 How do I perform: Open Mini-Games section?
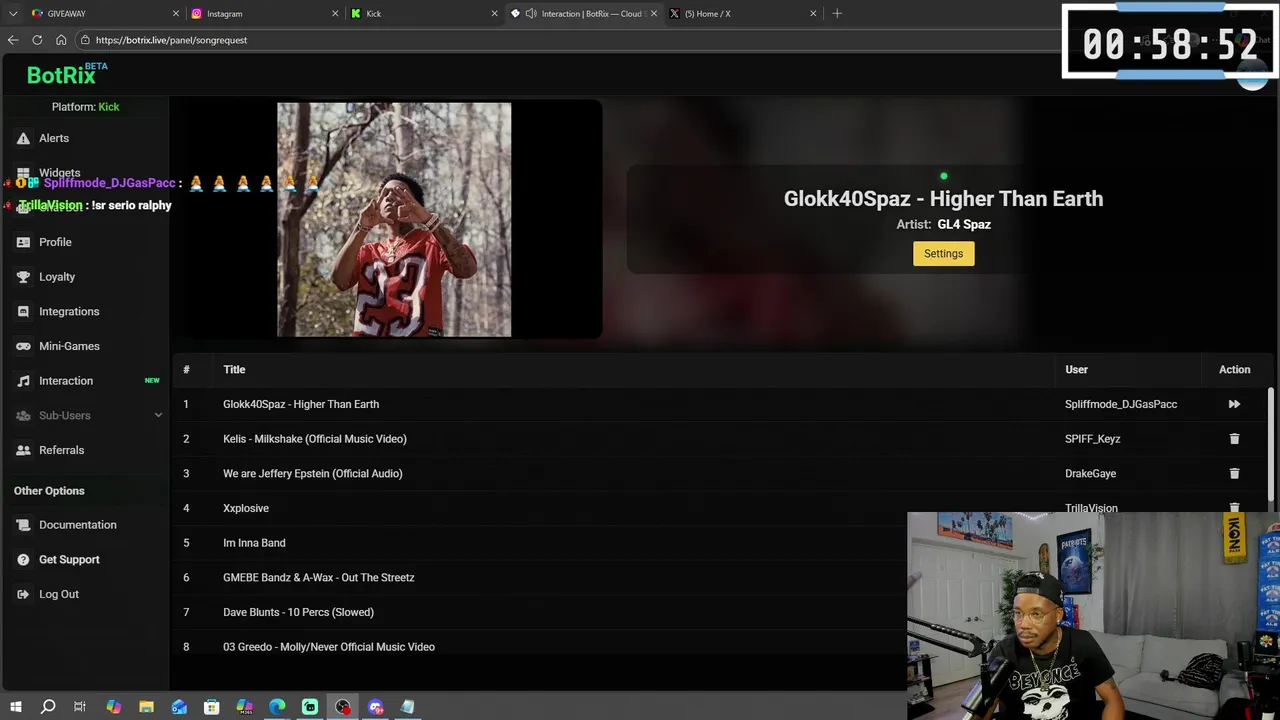pos(58,346)
